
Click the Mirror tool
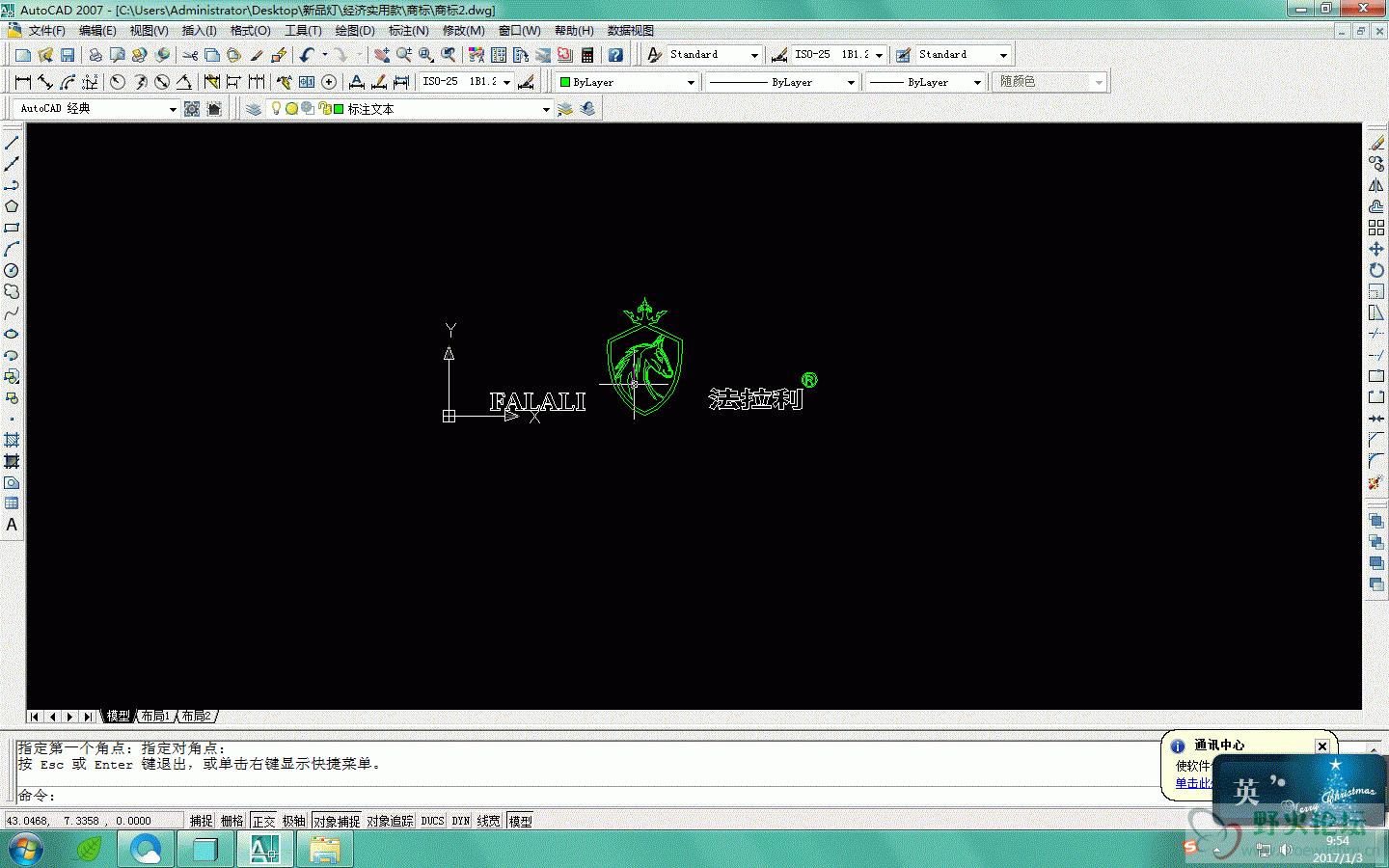1376,185
